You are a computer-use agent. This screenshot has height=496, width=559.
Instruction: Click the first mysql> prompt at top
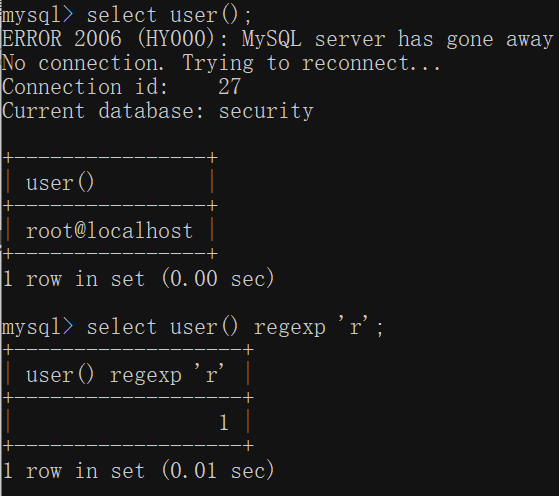[37, 16]
